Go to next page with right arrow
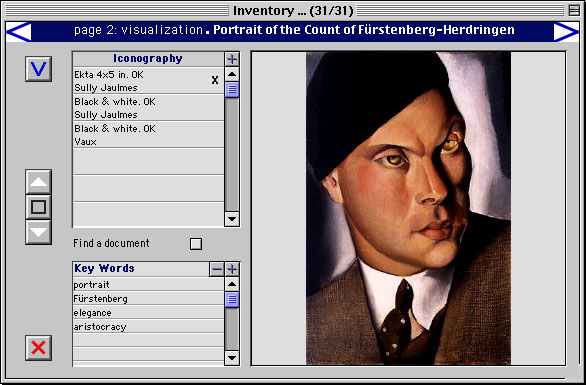 [566, 31]
